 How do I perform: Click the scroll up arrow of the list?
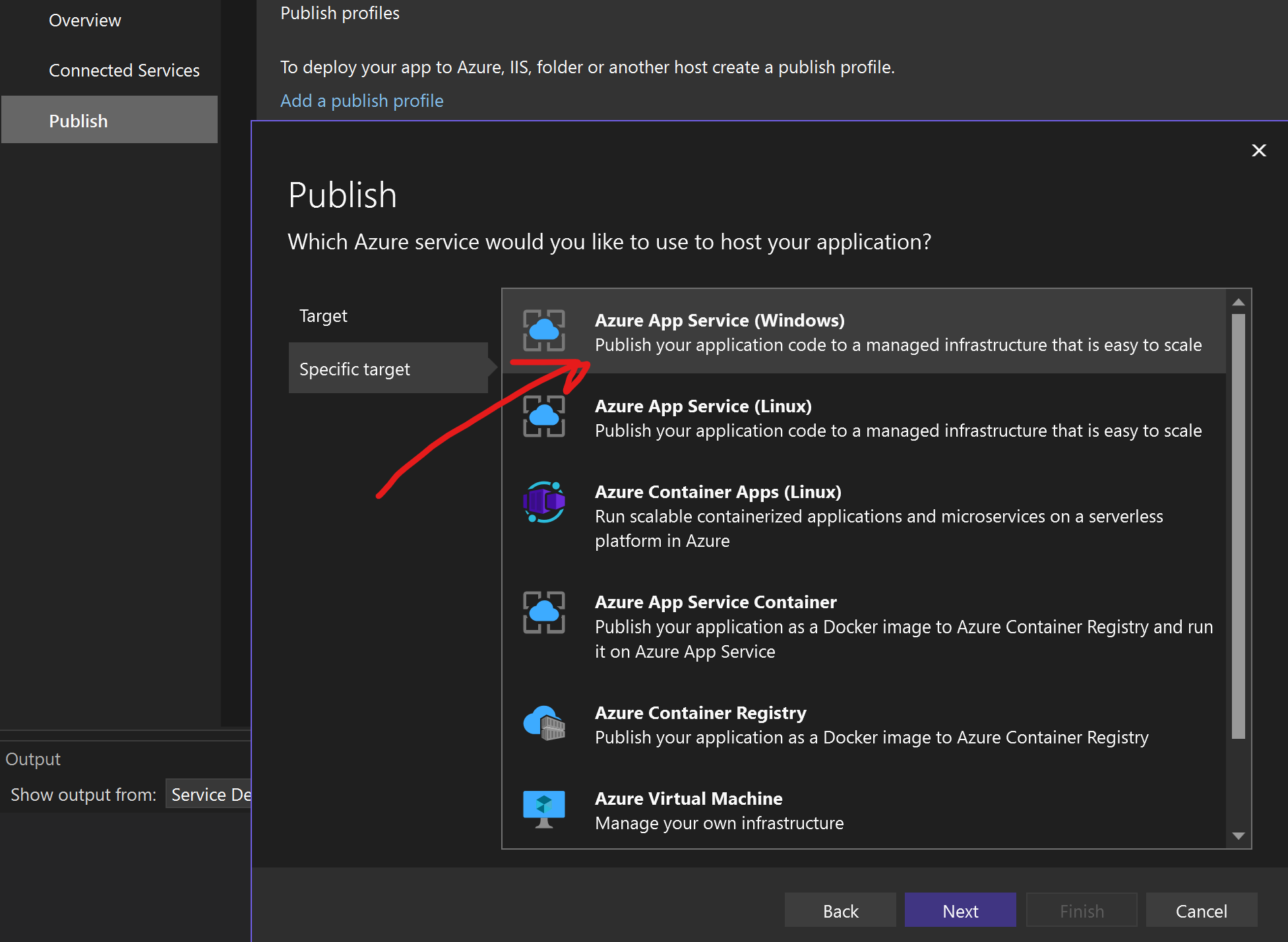coord(1239,302)
